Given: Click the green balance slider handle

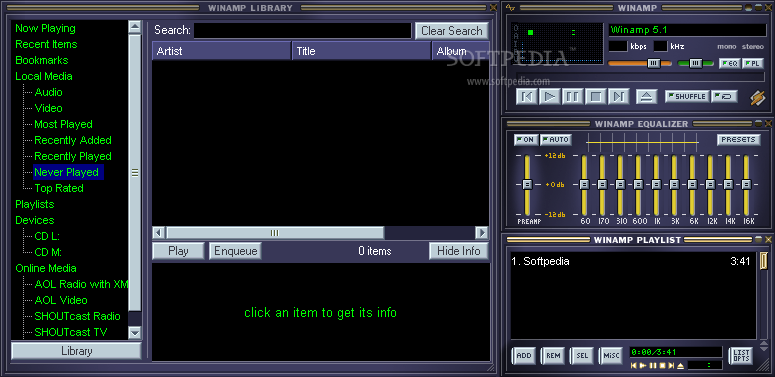Looking at the screenshot, I should (696, 63).
